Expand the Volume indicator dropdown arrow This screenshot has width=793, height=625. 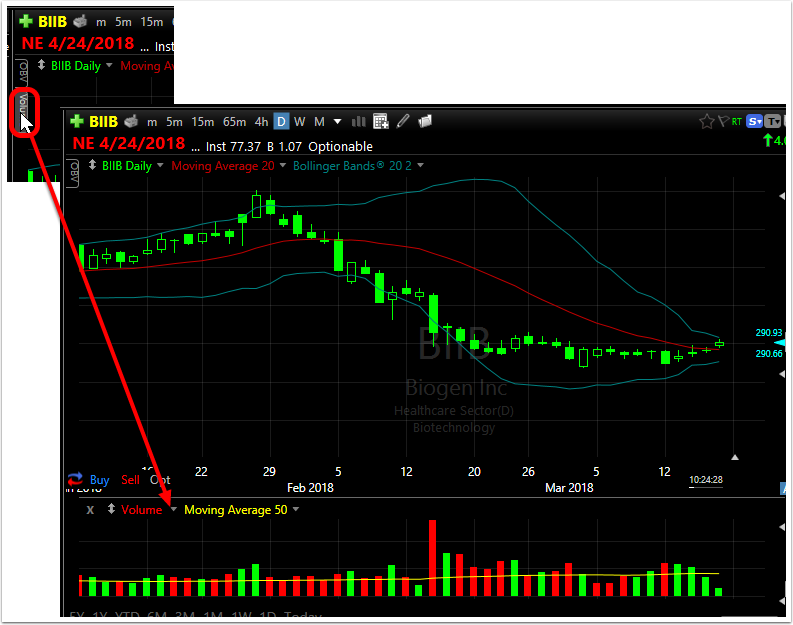coord(173,509)
